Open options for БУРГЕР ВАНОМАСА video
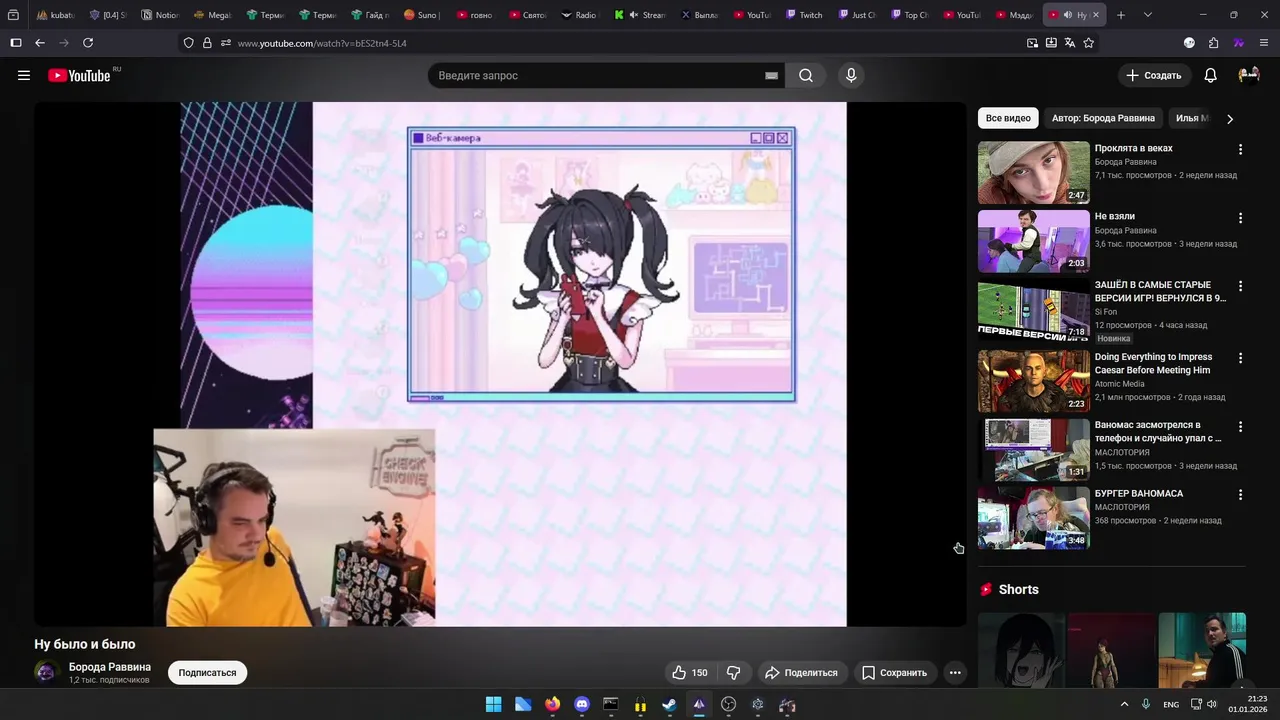Image resolution: width=1280 pixels, height=720 pixels. pyautogui.click(x=1240, y=494)
